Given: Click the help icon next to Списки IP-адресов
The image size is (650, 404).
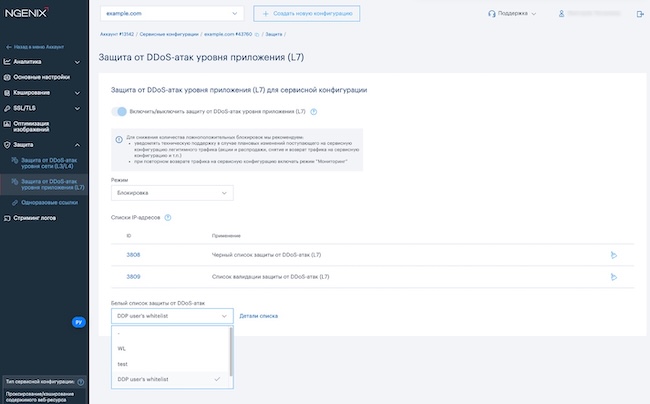Looking at the screenshot, I should 168,217.
